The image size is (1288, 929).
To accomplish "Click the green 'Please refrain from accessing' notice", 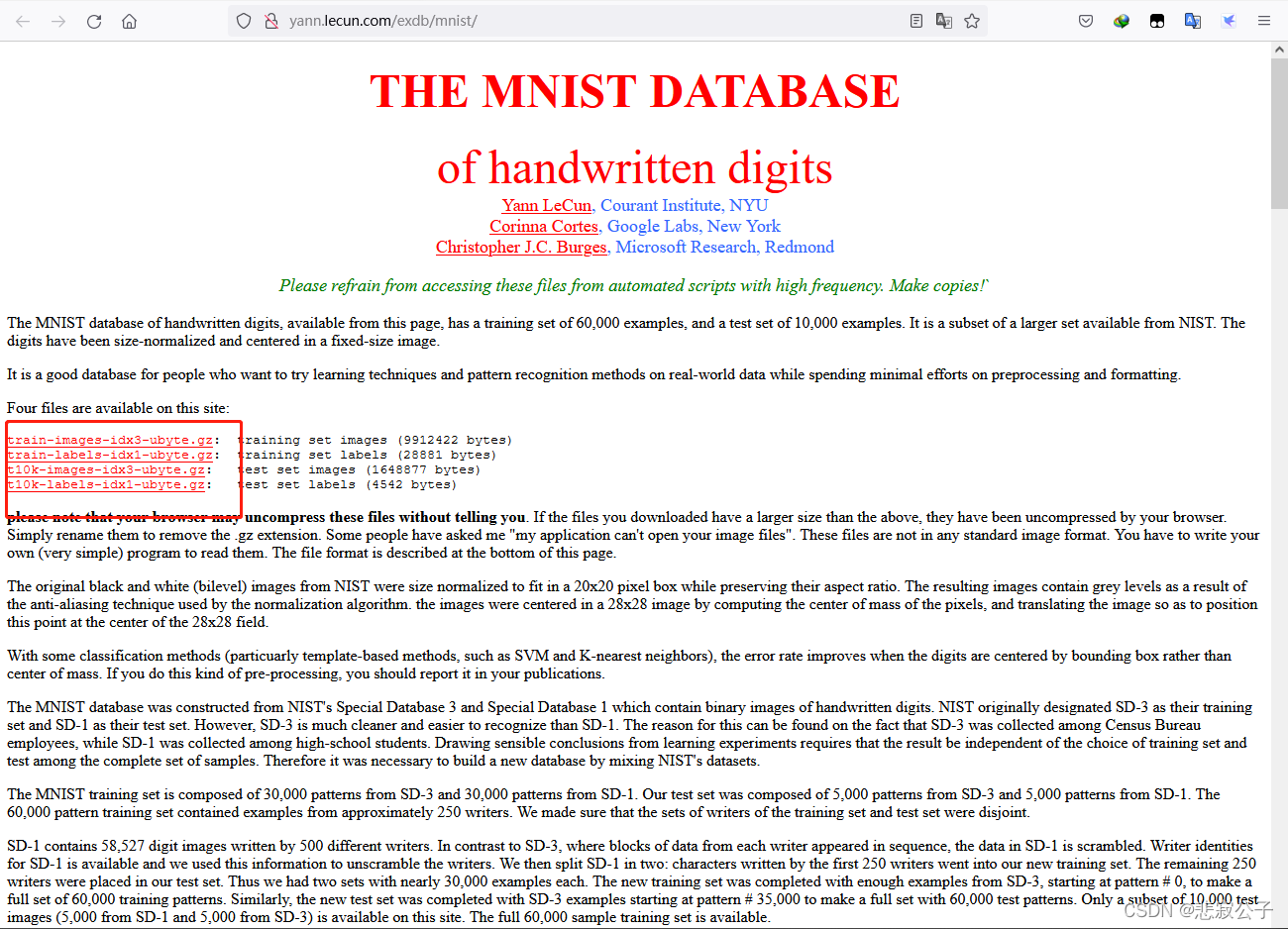I will click(x=634, y=285).
